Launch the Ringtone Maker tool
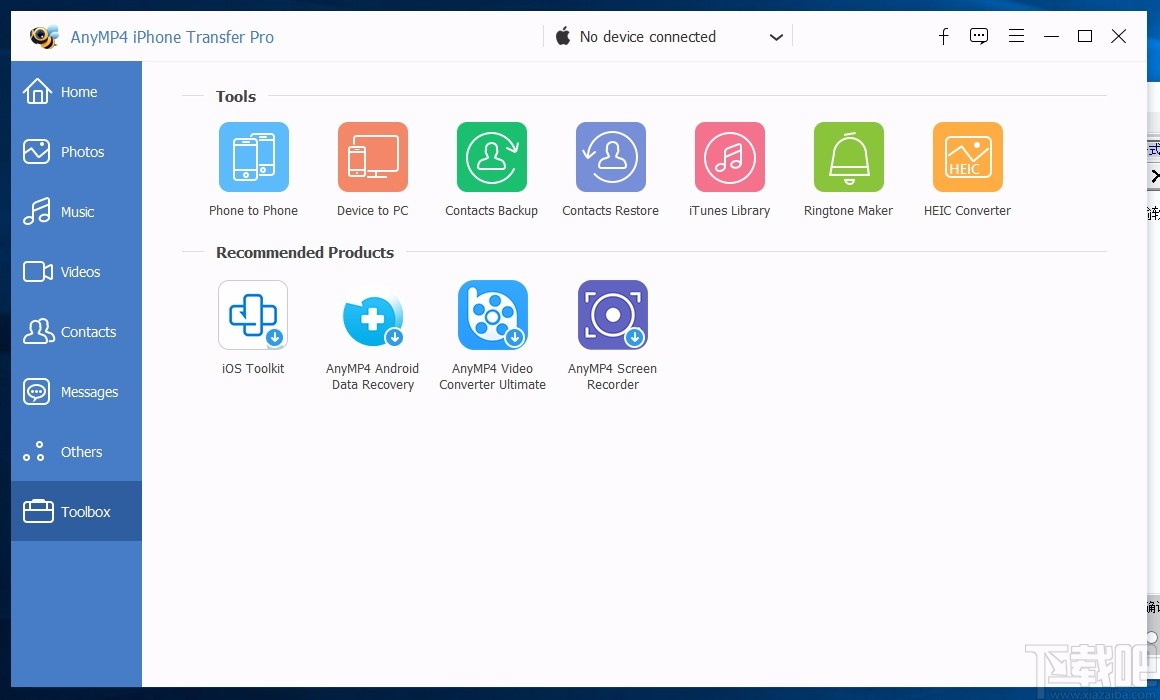This screenshot has height=700, width=1160. pos(849,157)
